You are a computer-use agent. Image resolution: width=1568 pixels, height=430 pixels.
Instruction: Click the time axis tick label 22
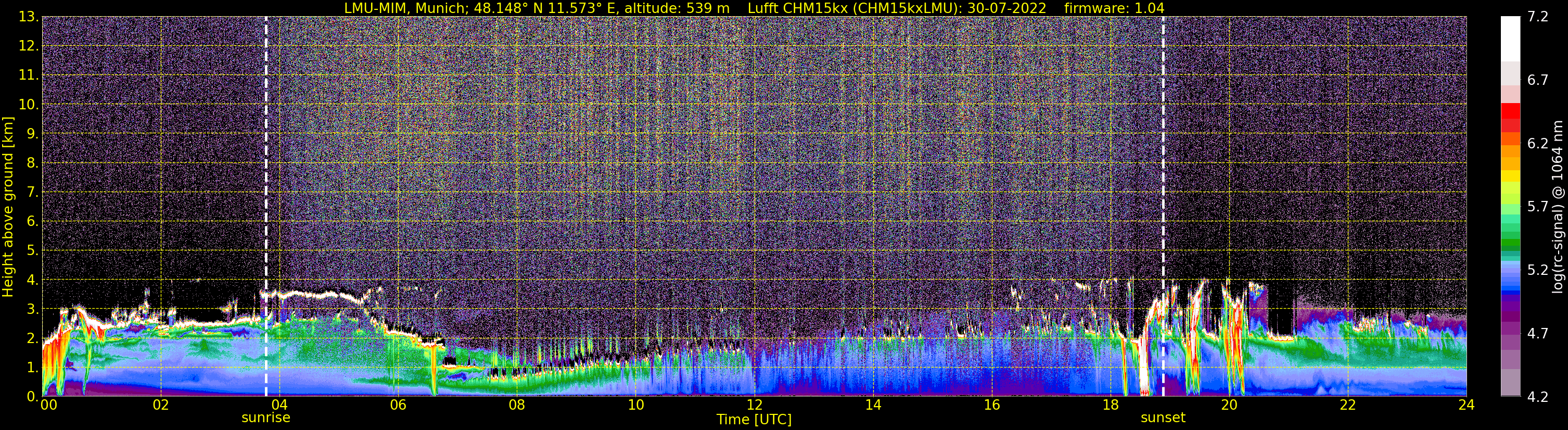point(1348,406)
